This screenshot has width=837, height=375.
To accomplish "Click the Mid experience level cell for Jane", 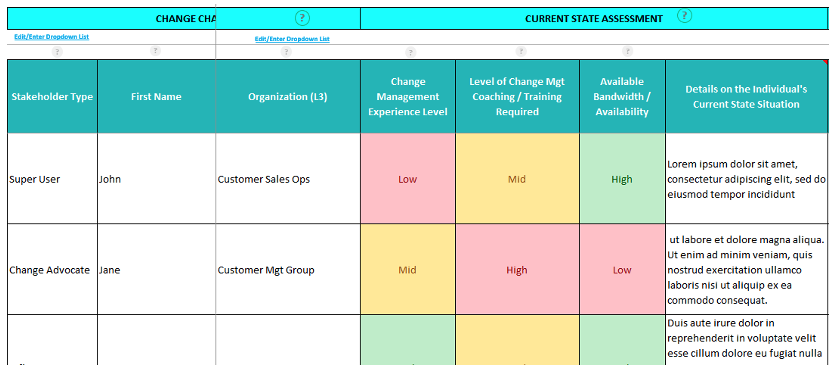I will tap(408, 269).
